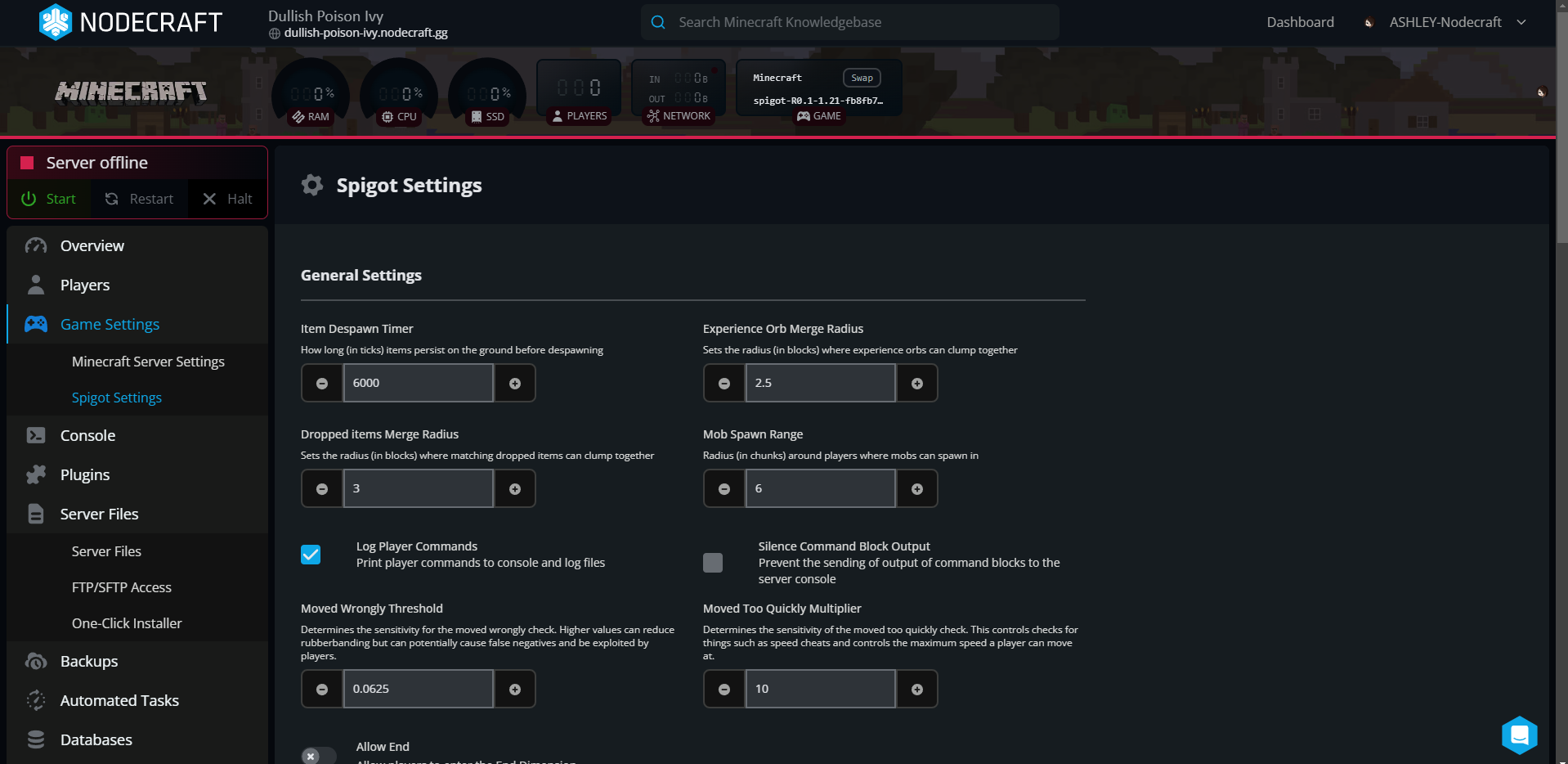Image resolution: width=1568 pixels, height=764 pixels.
Task: Click the Experience Orb Merge Radius field
Action: [821, 383]
